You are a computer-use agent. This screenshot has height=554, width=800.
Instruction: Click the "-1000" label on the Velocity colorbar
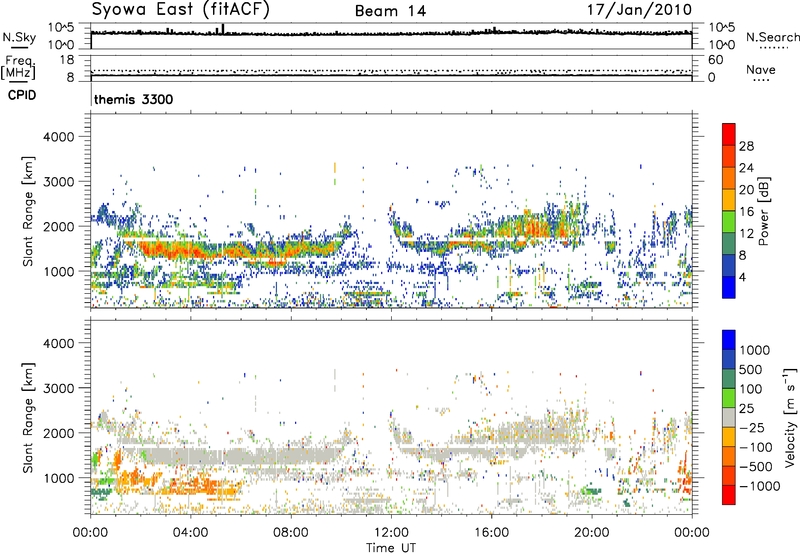[760, 486]
